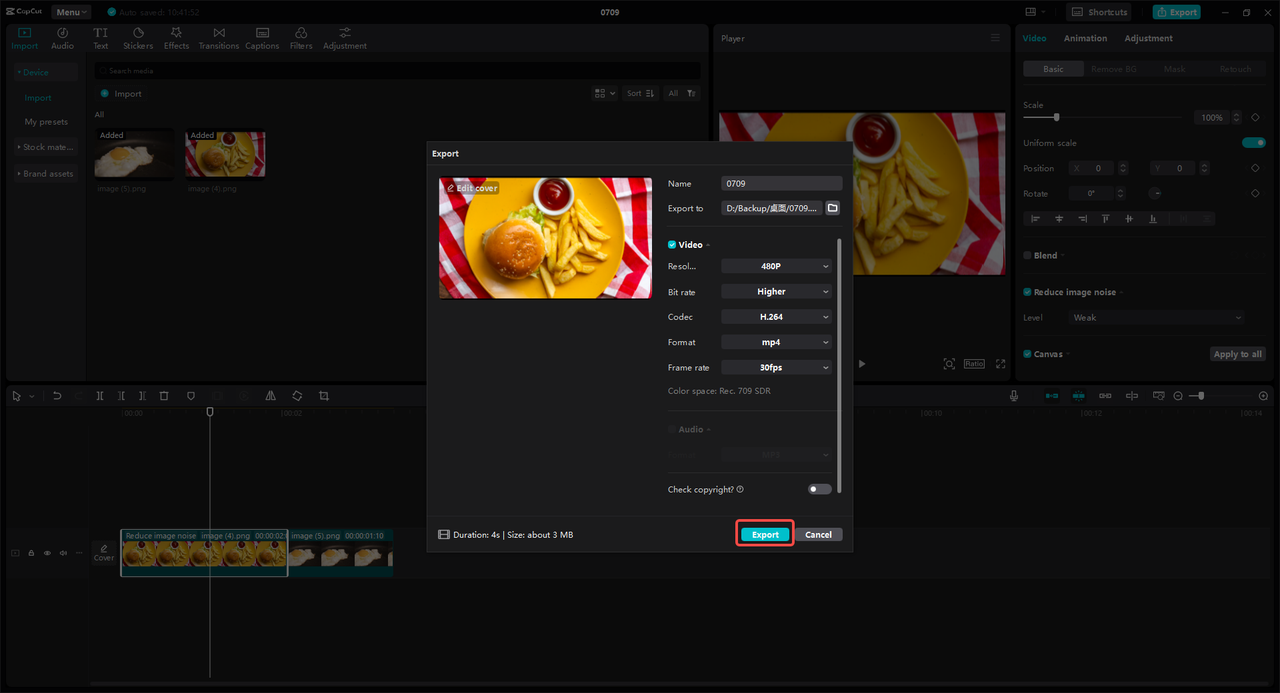Viewport: 1280px width, 693px height.
Task: Open the Codec dropdown showing H.264
Action: click(776, 317)
